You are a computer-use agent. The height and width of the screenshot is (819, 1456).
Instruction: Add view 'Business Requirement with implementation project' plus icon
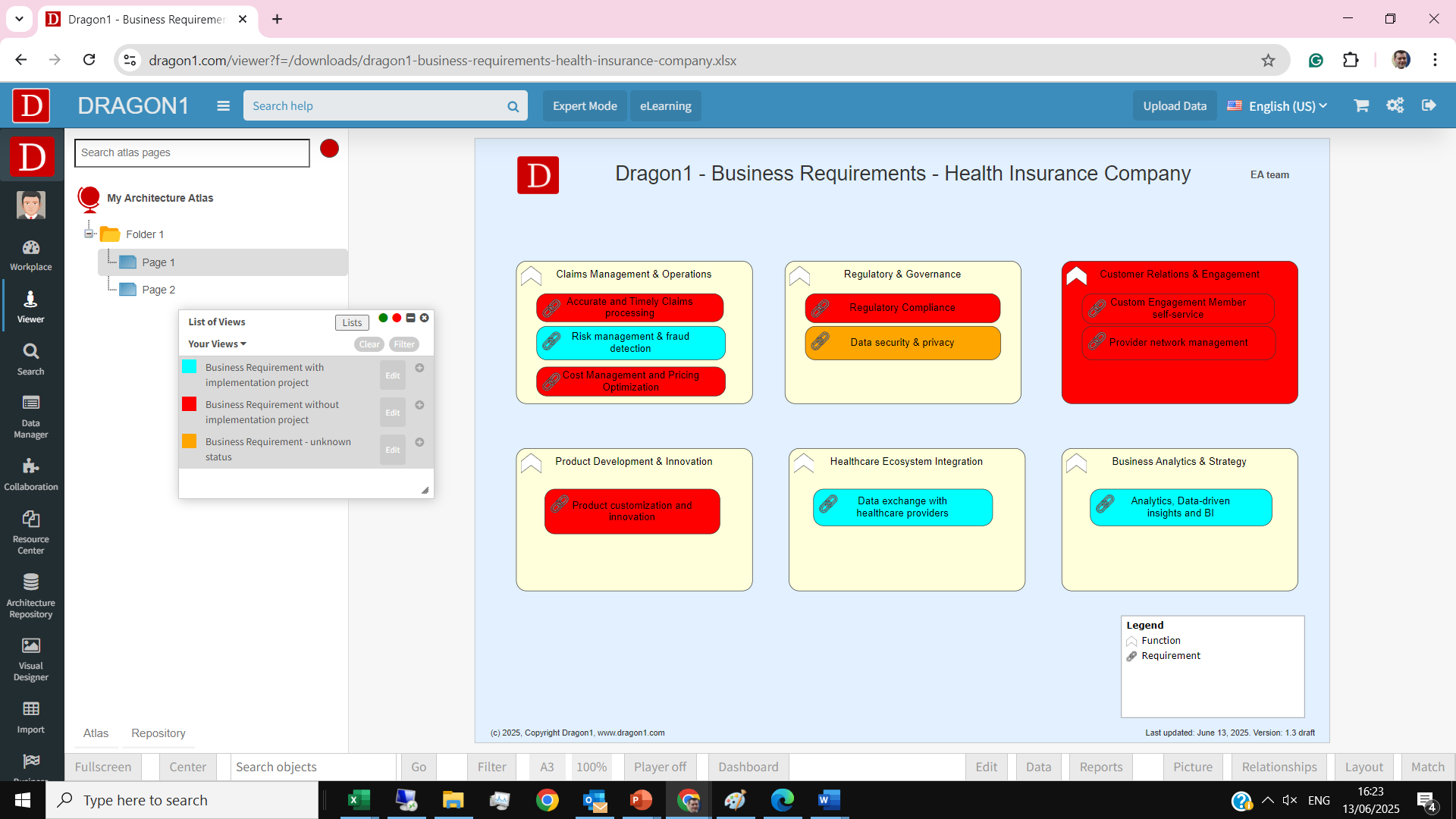(x=419, y=368)
